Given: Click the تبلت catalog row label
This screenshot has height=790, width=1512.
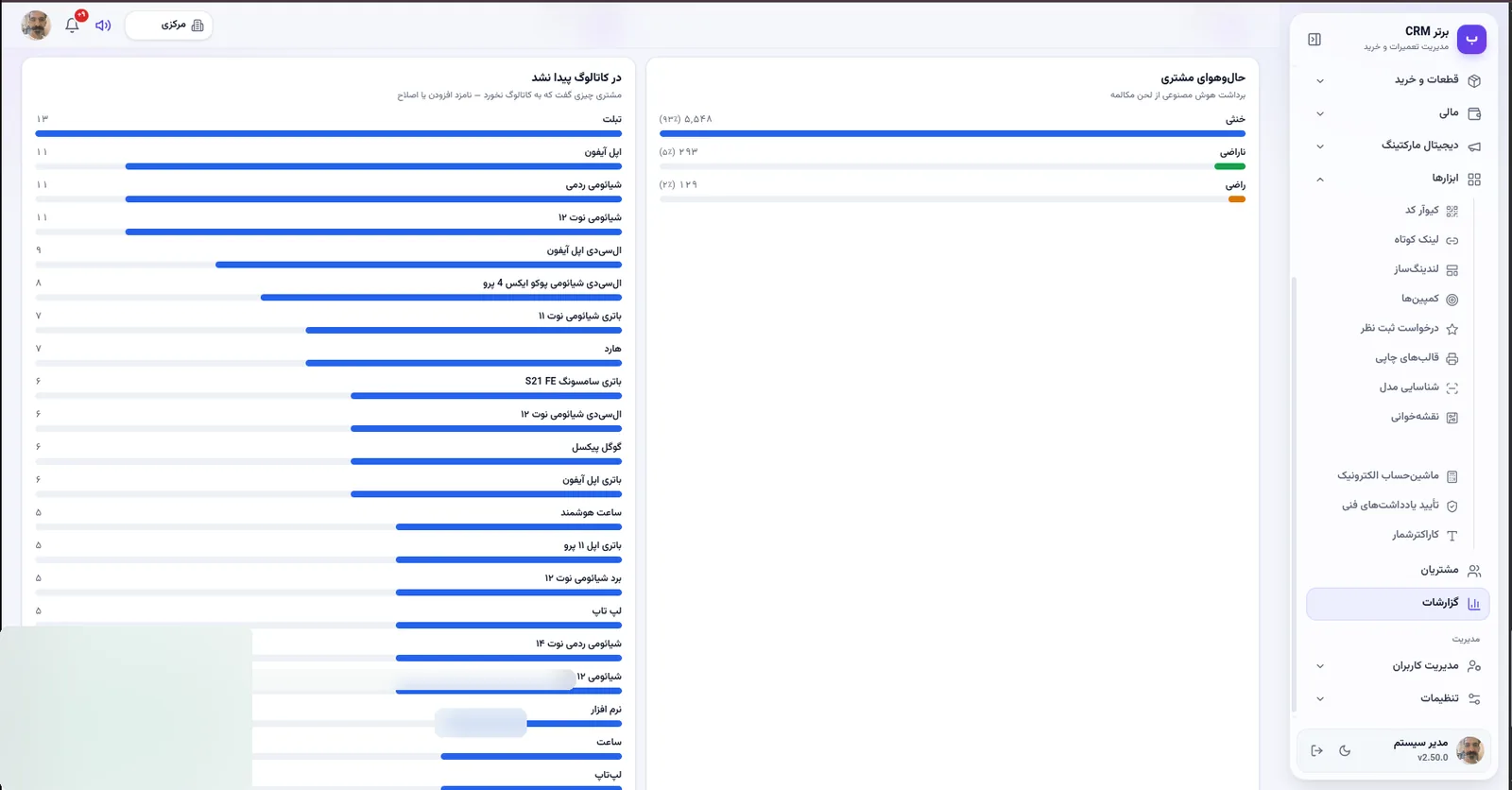Looking at the screenshot, I should [x=612, y=119].
